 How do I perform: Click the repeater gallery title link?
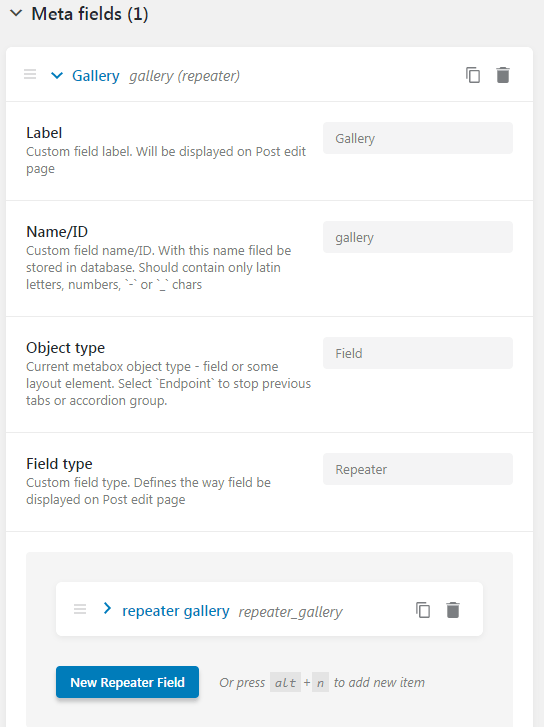(x=176, y=611)
